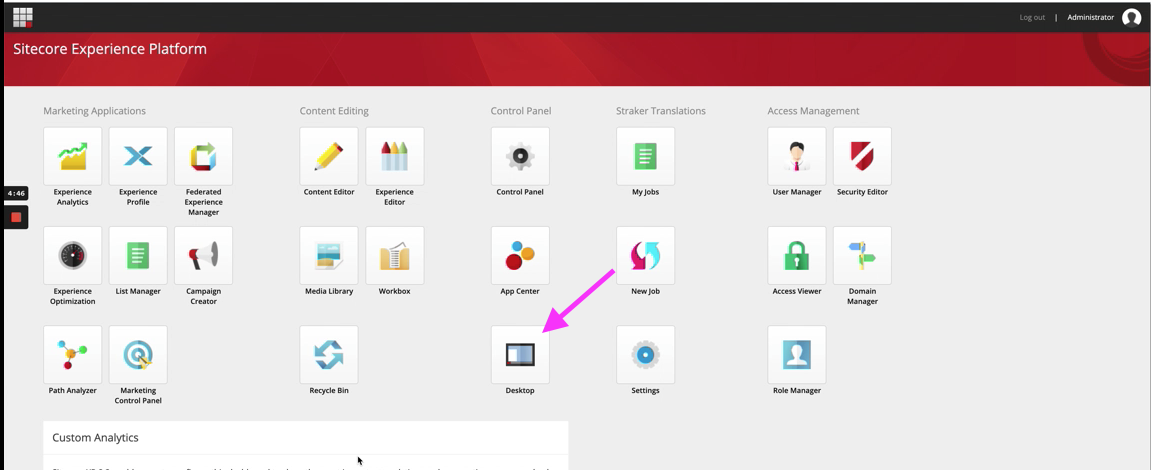Click the Log out link
This screenshot has height=470, width=1151.
pyautogui.click(x=1032, y=18)
